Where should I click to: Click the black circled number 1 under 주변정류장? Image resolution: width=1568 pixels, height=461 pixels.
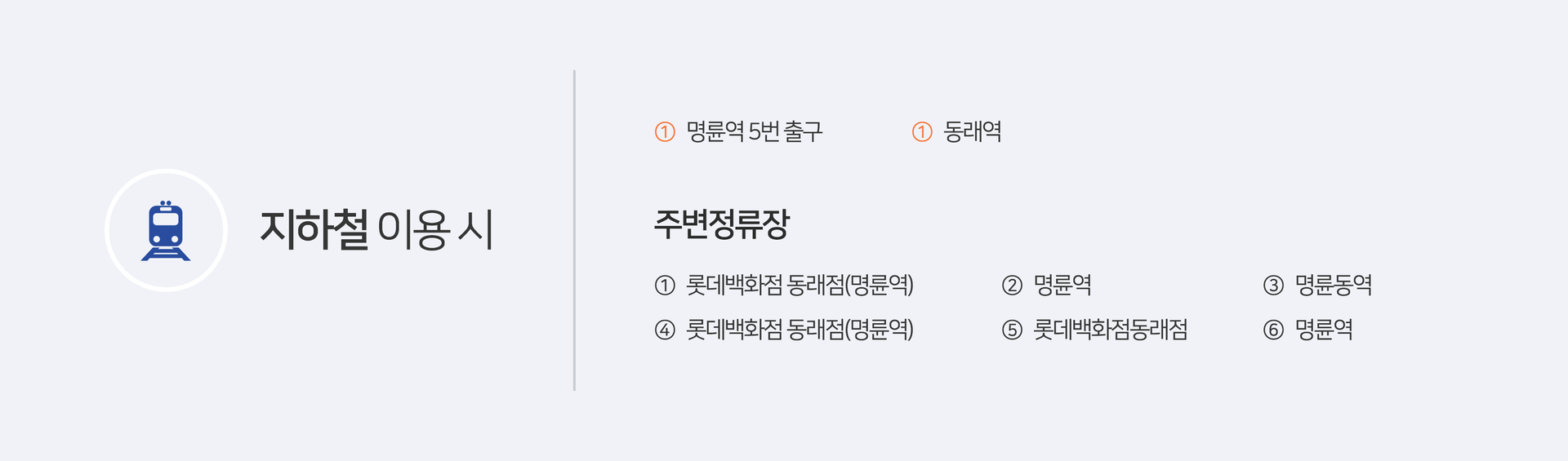coord(665,285)
